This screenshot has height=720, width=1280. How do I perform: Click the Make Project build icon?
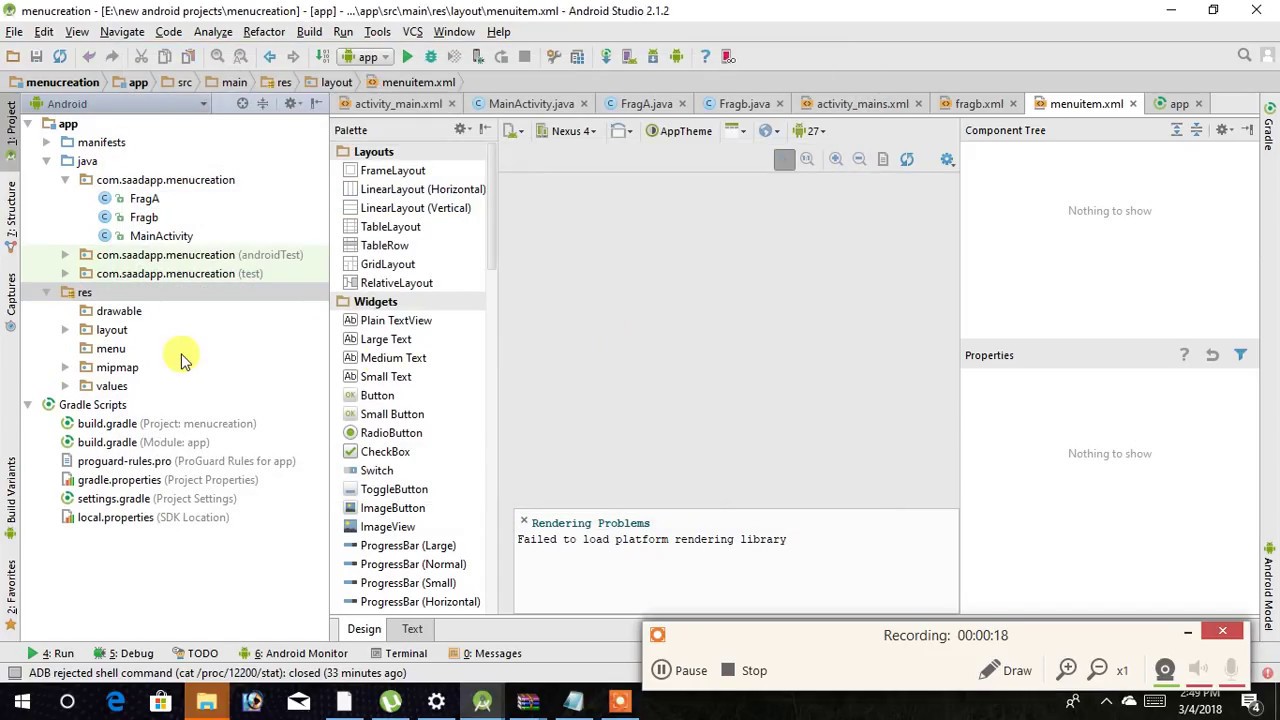coord(322,56)
